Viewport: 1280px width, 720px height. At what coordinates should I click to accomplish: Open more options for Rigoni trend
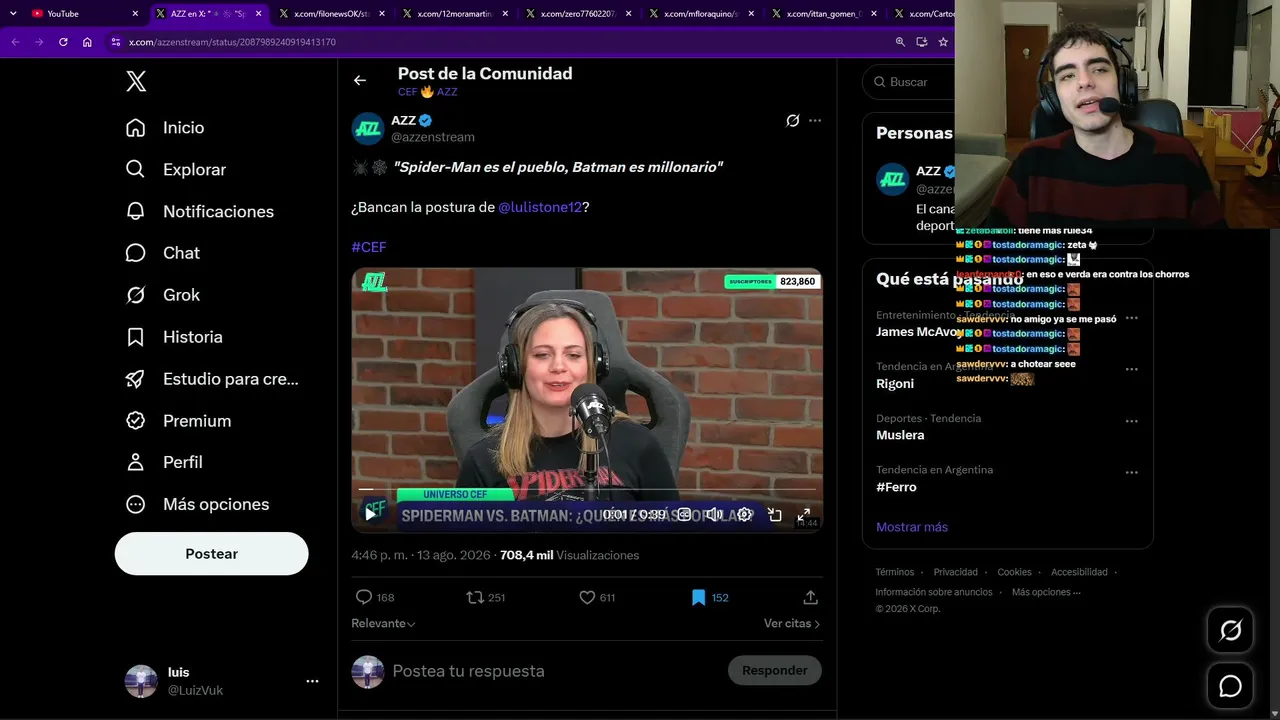tap(1132, 369)
